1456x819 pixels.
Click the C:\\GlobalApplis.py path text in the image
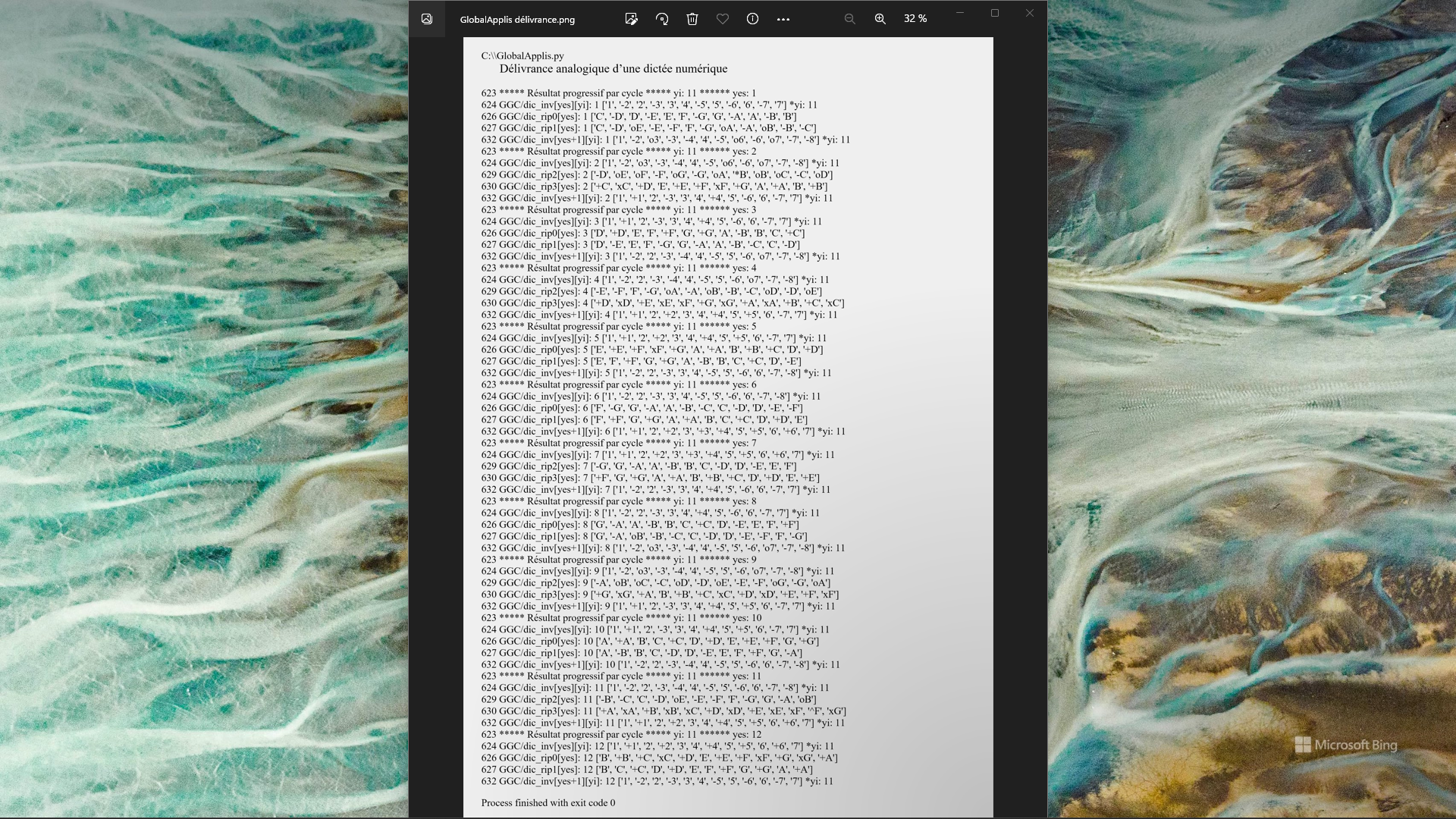[x=522, y=56]
